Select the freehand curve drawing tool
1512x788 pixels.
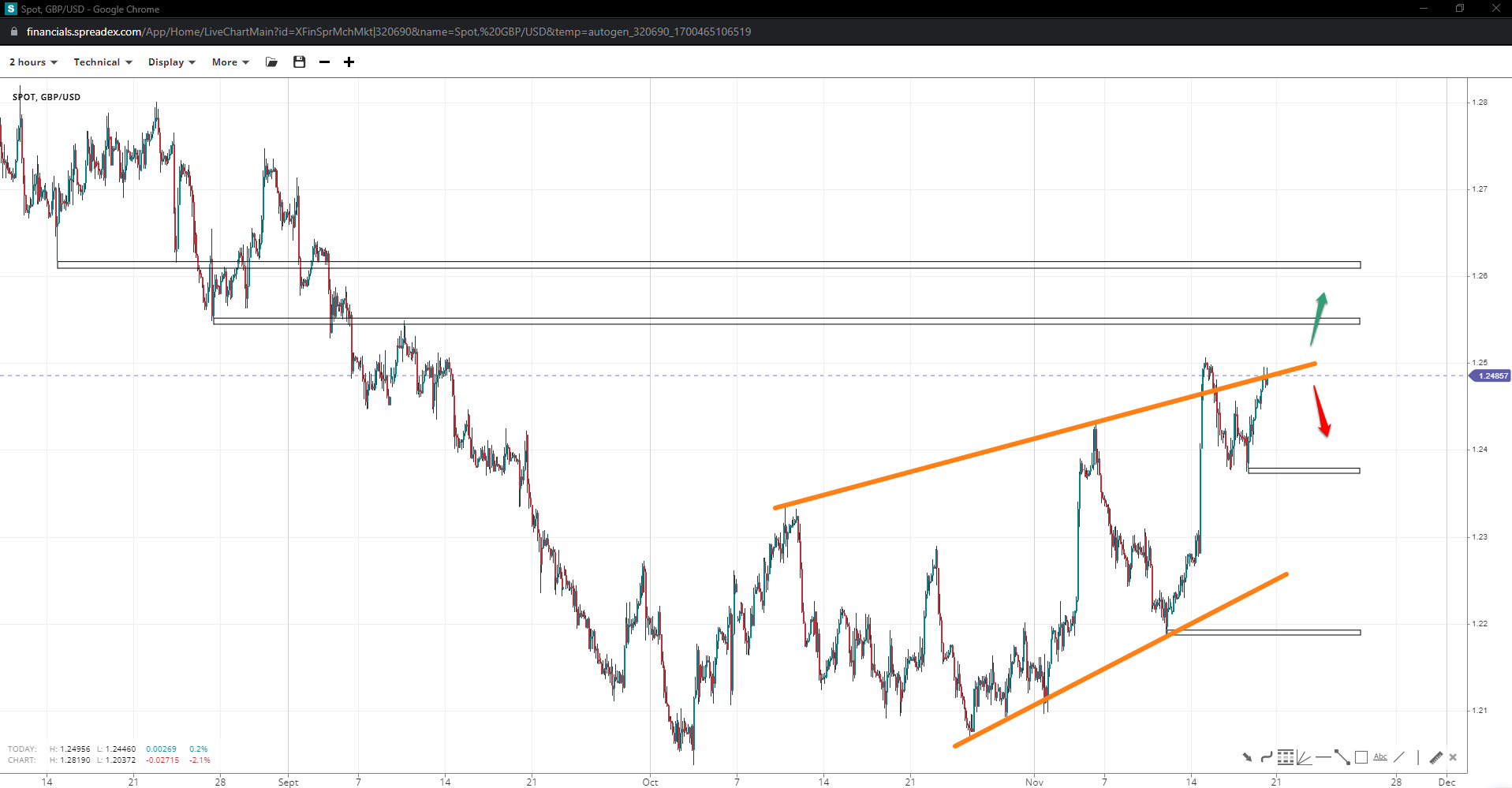click(x=1266, y=757)
